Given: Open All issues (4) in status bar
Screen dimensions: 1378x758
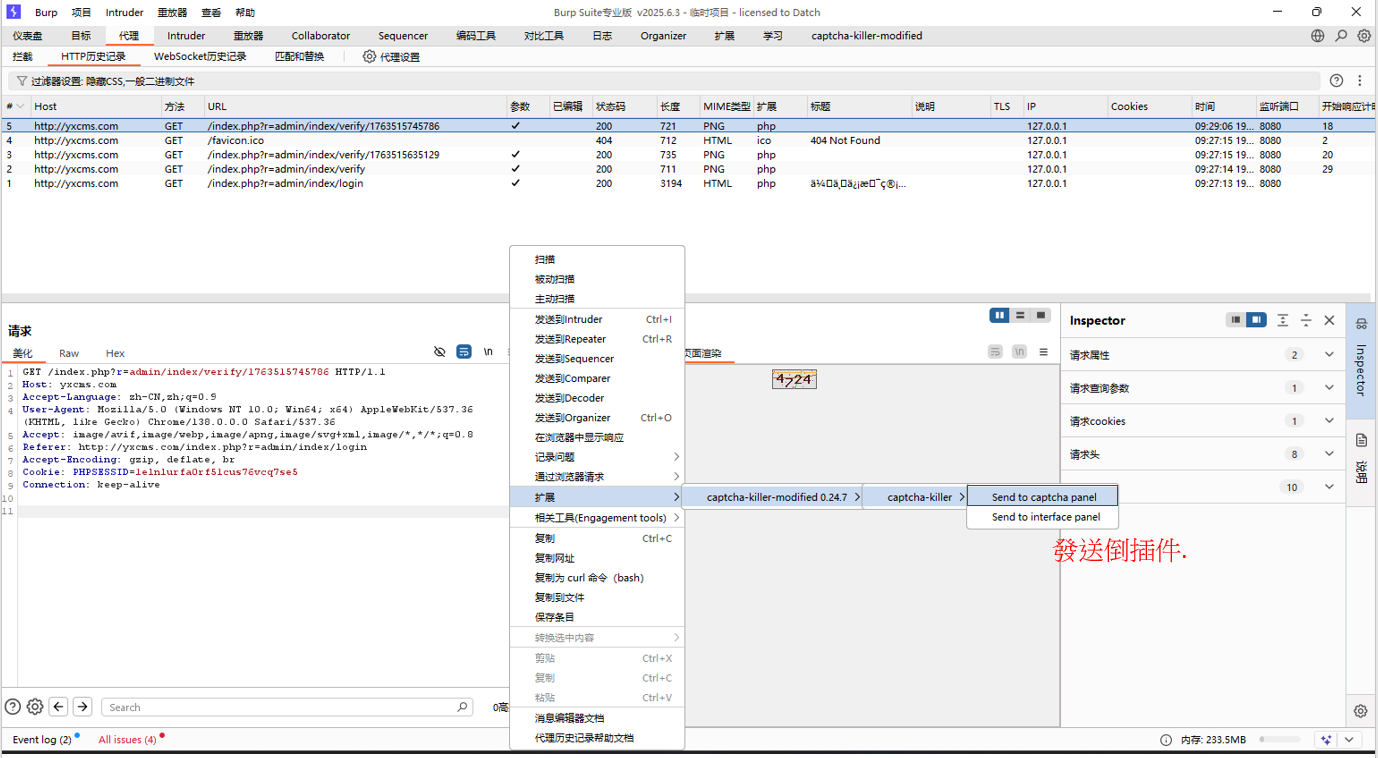Looking at the screenshot, I should point(127,740).
